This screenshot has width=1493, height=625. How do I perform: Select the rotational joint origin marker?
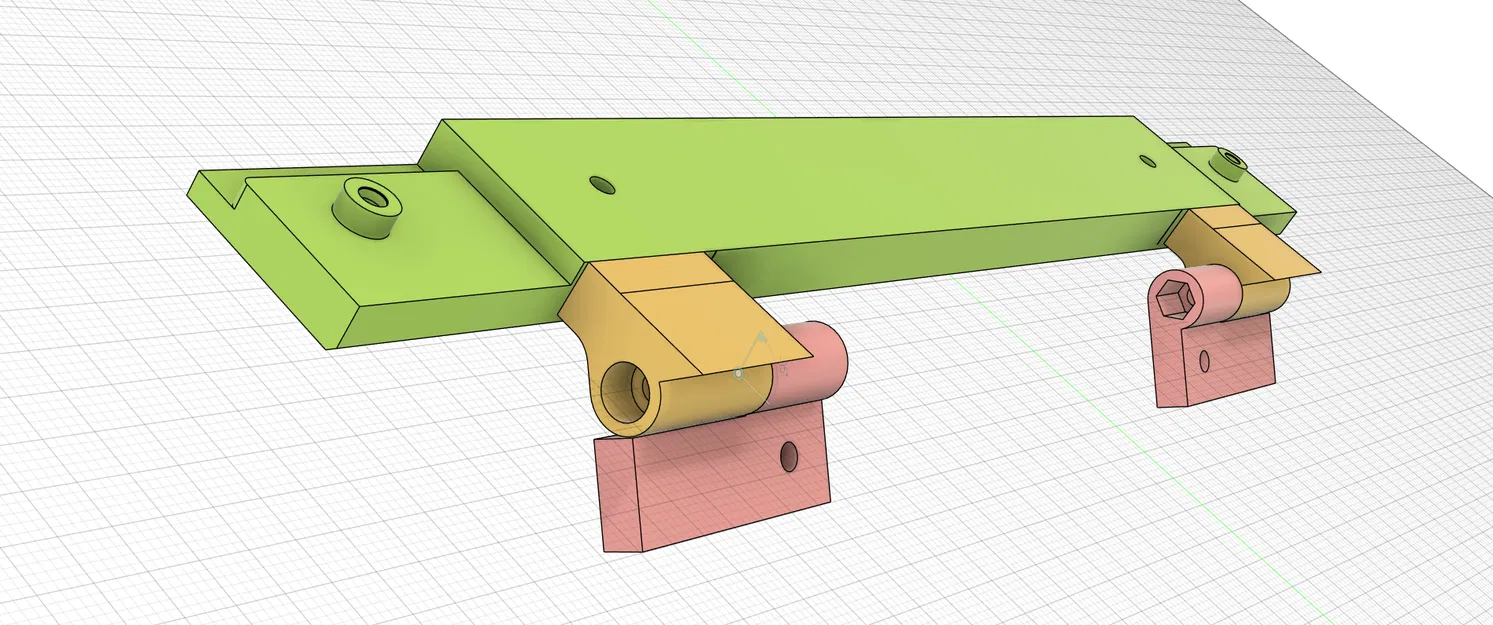tap(740, 375)
